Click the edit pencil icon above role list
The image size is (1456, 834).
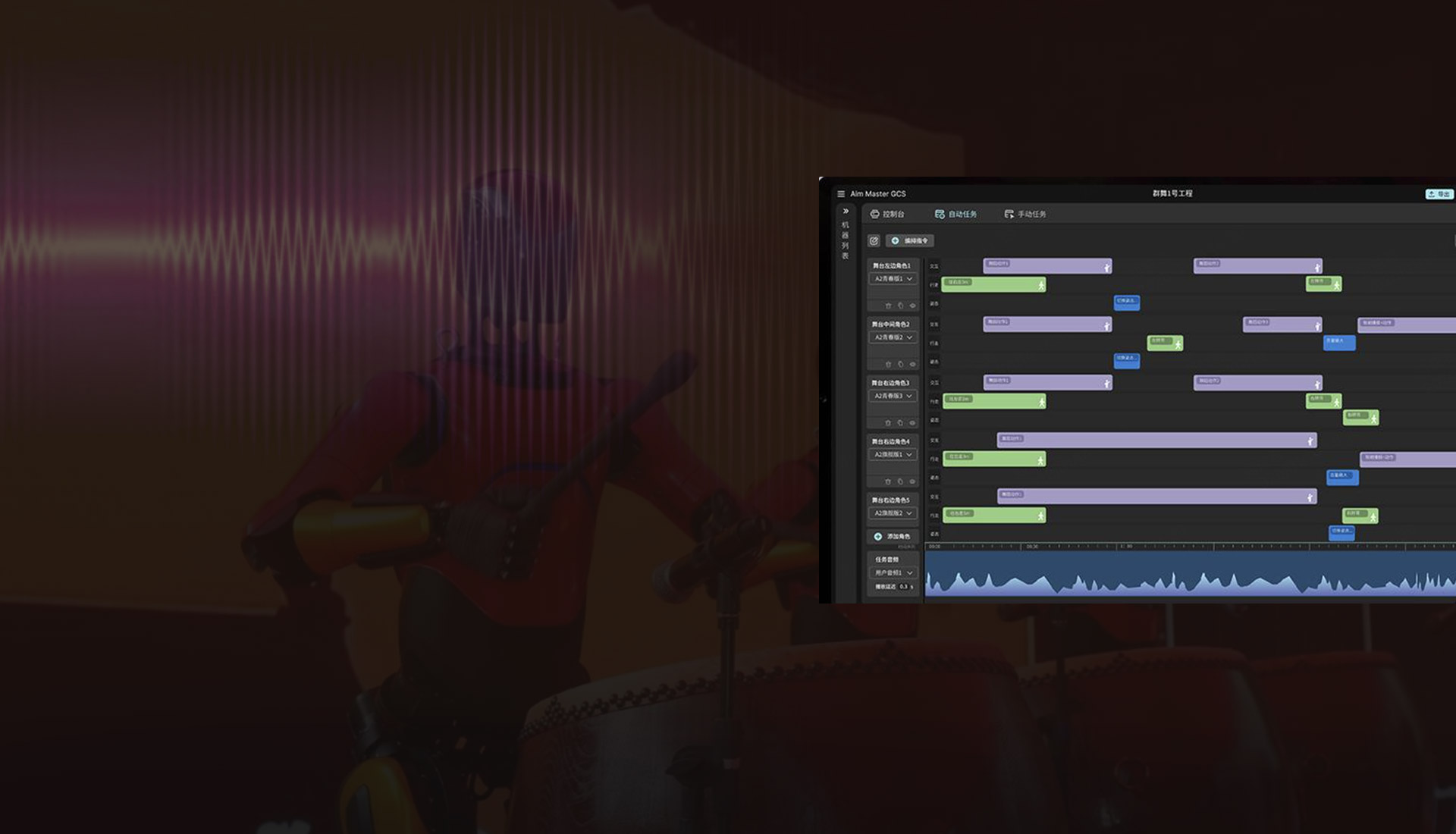(x=874, y=241)
